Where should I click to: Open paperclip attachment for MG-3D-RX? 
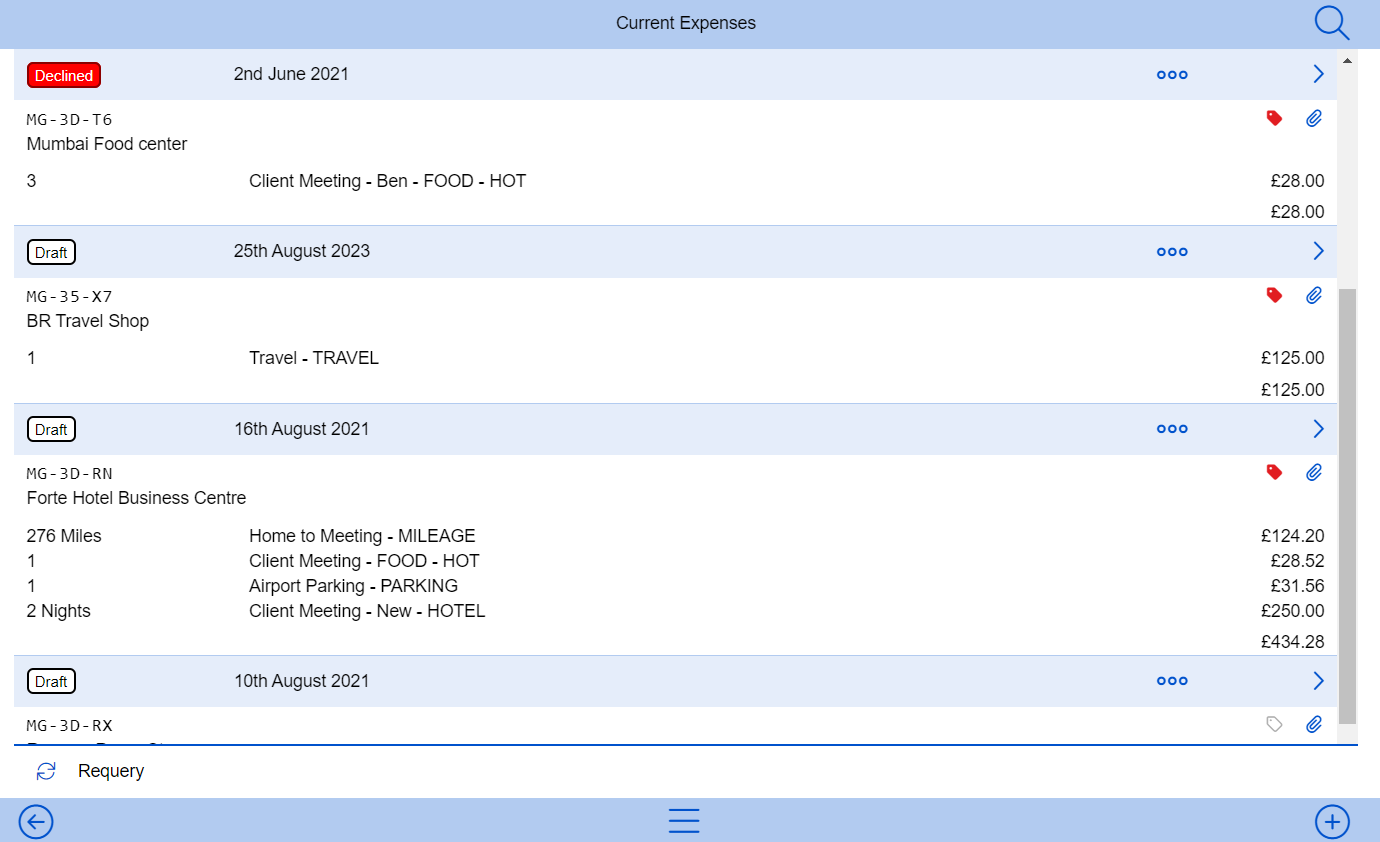1314,724
